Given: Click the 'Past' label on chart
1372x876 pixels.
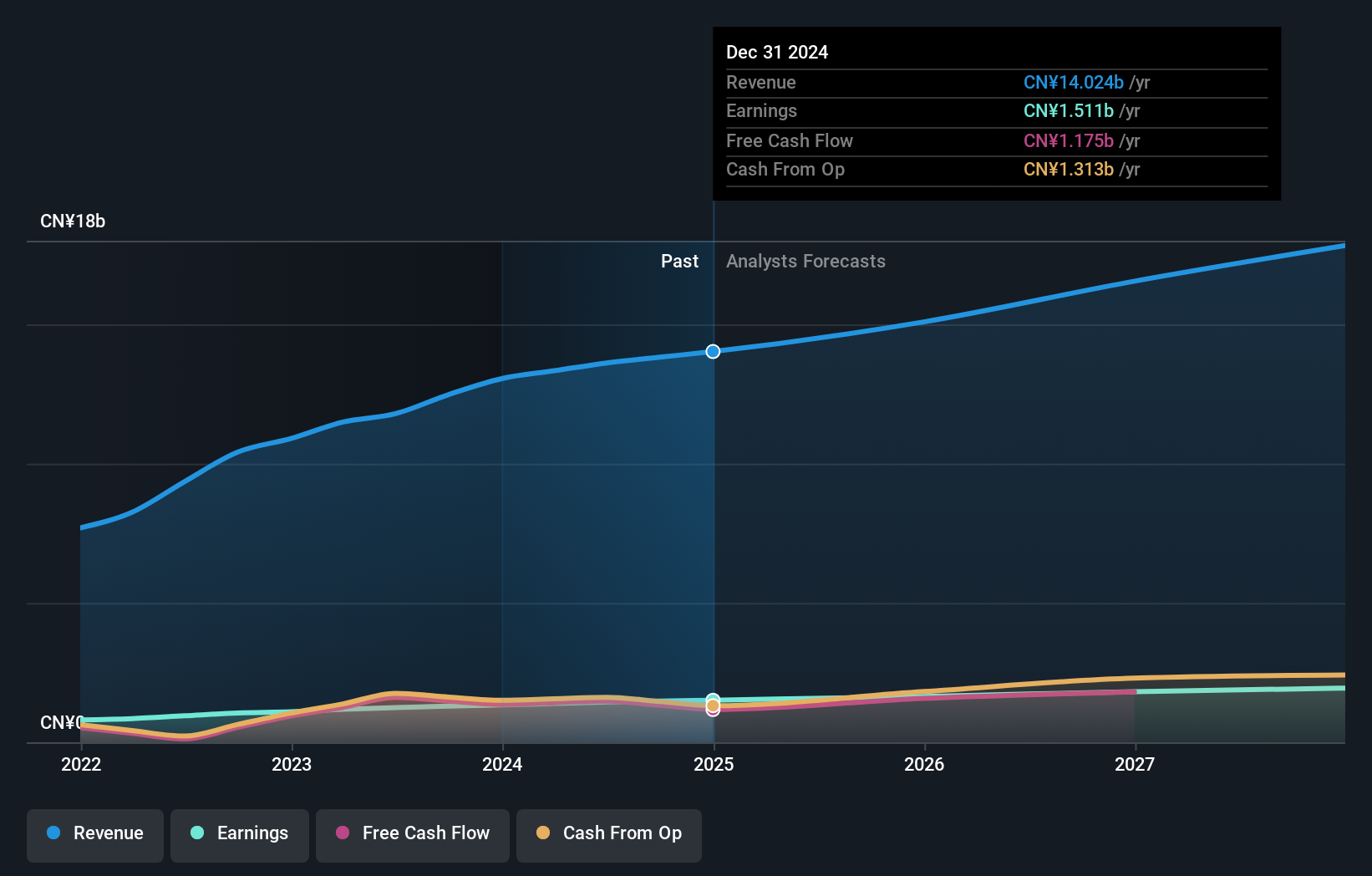Looking at the screenshot, I should point(679,262).
